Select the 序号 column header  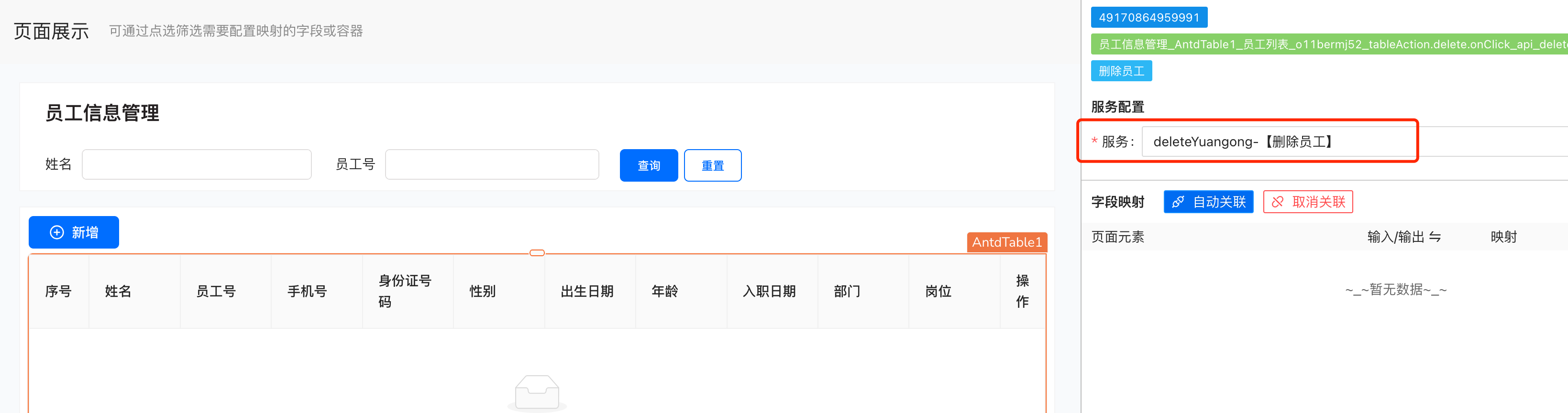(x=58, y=292)
